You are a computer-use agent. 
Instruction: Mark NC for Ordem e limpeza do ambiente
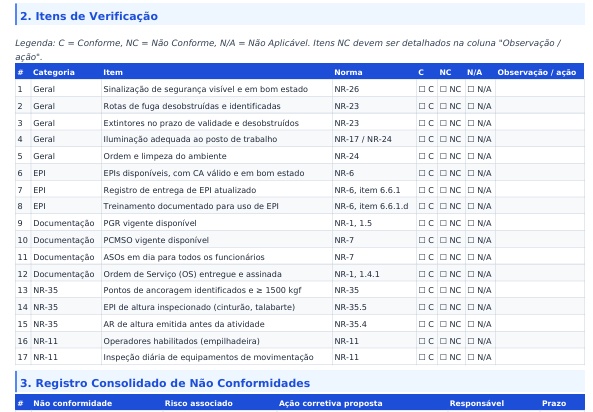tap(443, 156)
